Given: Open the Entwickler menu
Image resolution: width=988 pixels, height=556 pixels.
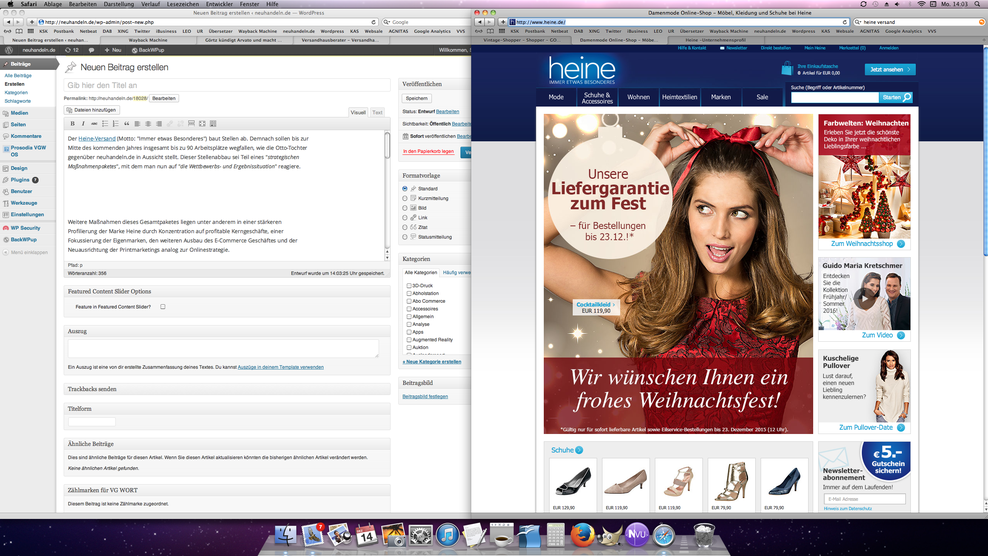Looking at the screenshot, I should pos(219,4).
